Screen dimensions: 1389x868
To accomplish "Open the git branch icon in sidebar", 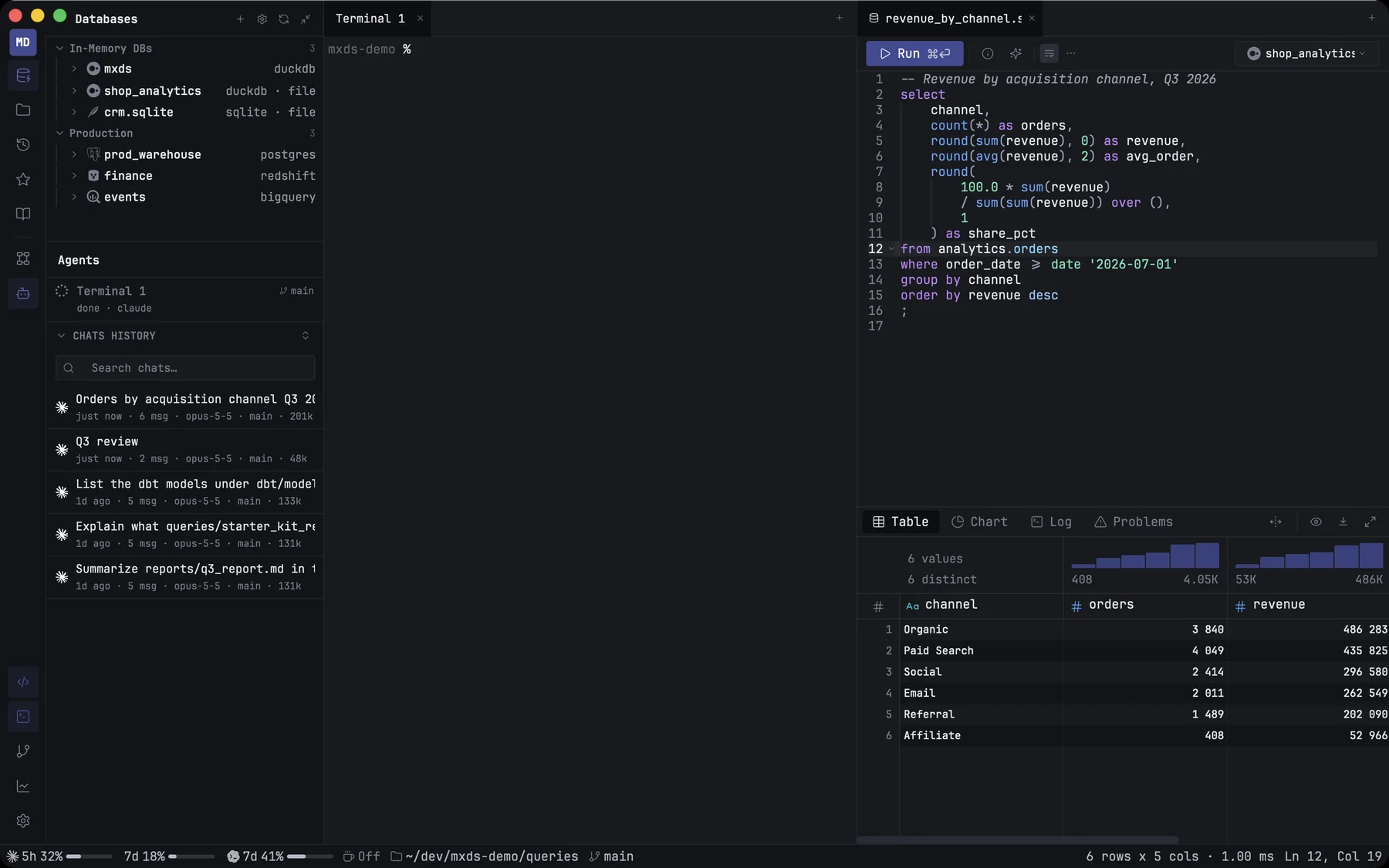I will tap(23, 751).
